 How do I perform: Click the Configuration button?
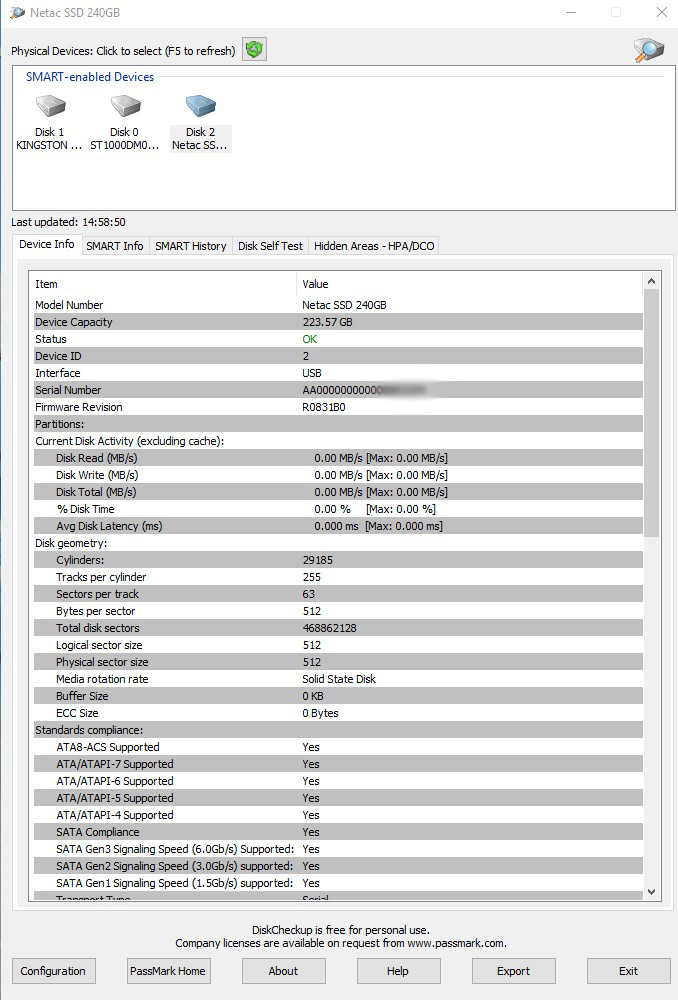53,971
